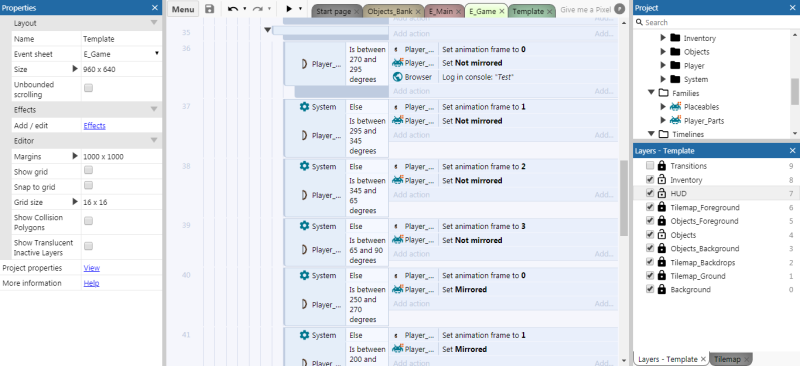Close the Properties panel
The width and height of the screenshot is (800, 366).
[155, 8]
